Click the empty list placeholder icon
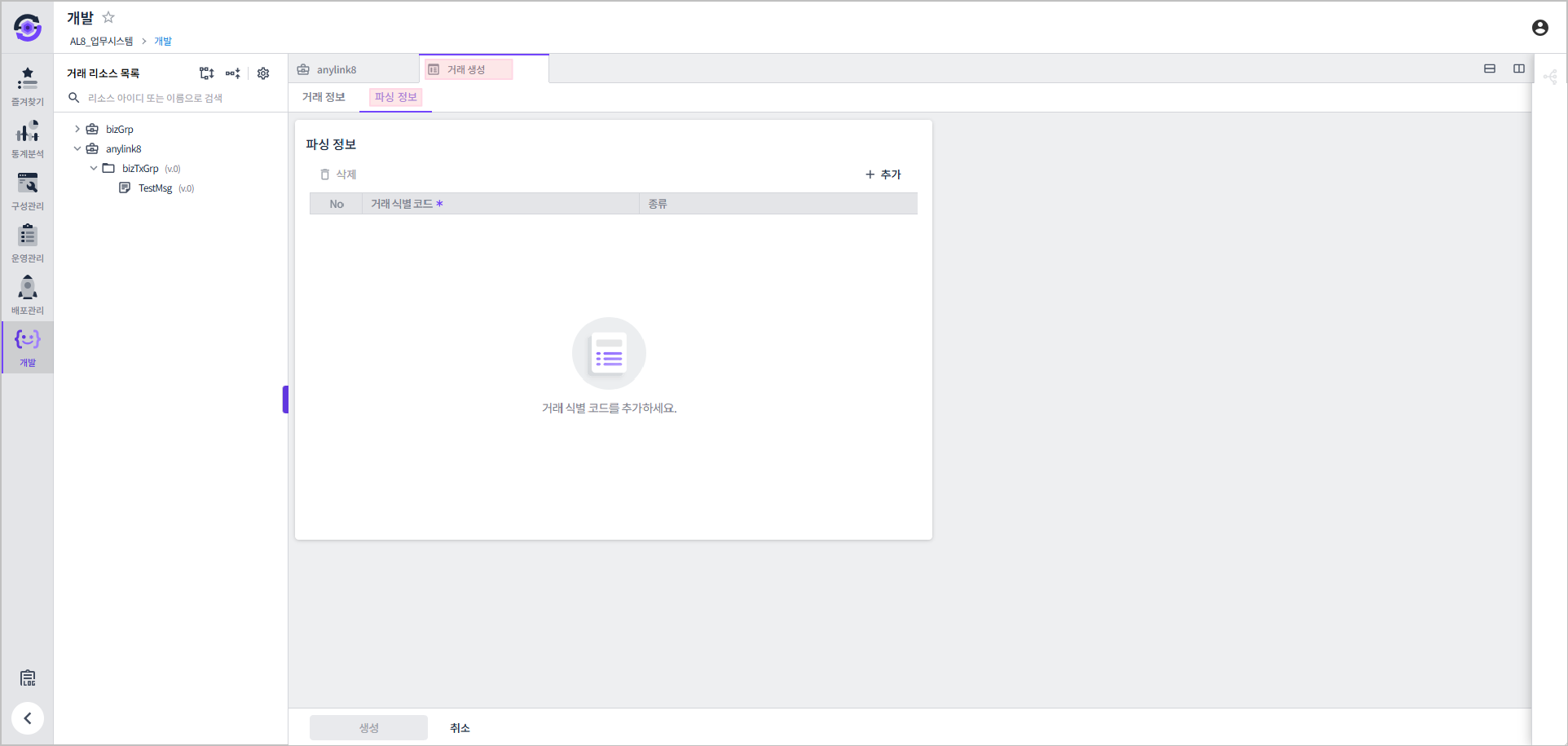The height and width of the screenshot is (746, 1568). point(609,353)
